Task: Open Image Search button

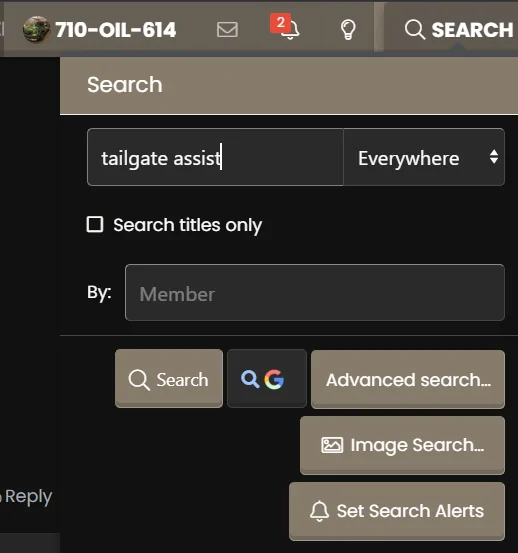Action: 402,445
